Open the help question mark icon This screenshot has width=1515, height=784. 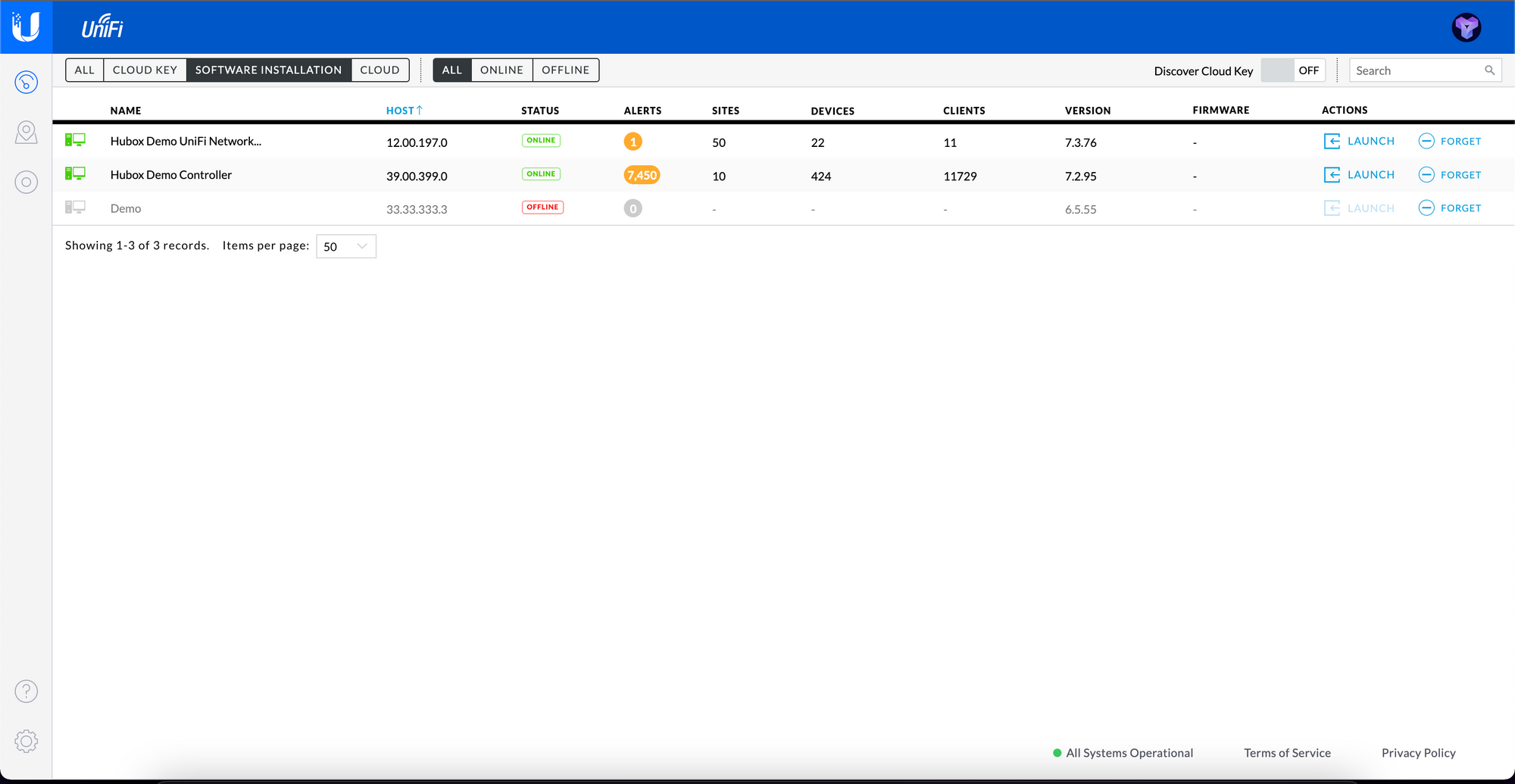tap(27, 691)
